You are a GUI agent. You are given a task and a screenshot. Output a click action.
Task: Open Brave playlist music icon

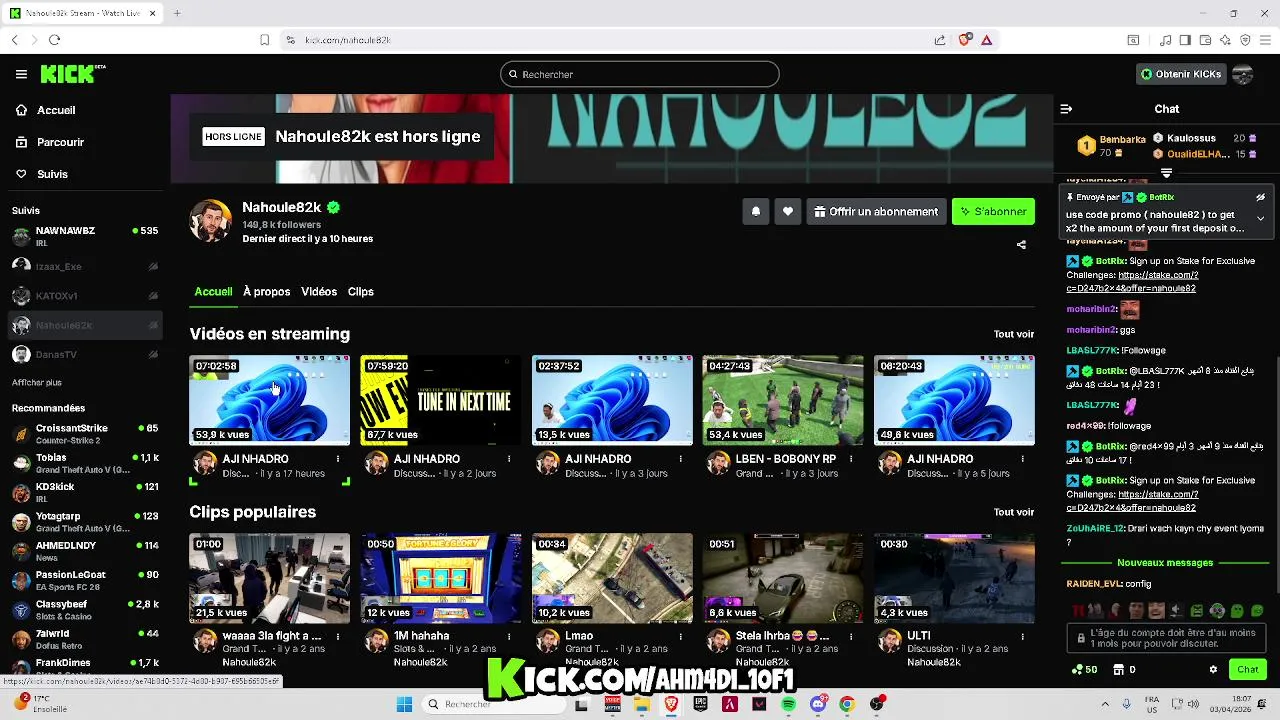point(1165,40)
